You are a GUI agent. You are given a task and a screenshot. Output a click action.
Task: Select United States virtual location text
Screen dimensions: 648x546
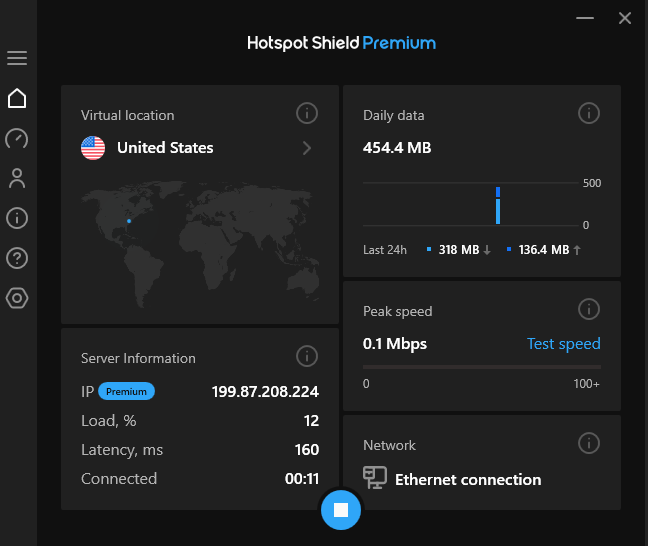pyautogui.click(x=165, y=148)
